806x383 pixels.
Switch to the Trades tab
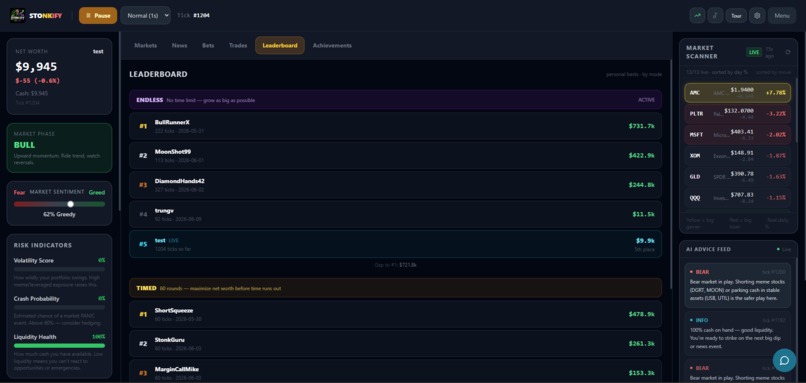click(238, 45)
